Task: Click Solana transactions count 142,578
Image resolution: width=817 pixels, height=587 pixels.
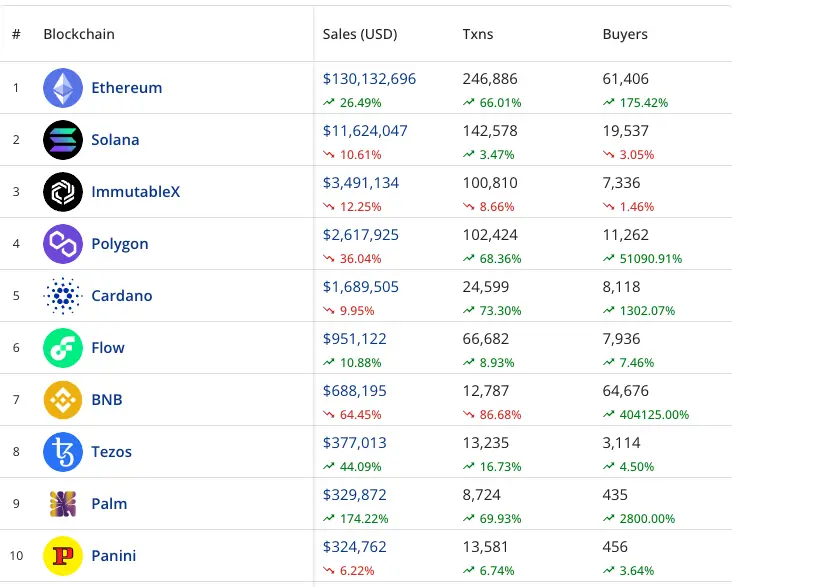Action: tap(490, 131)
